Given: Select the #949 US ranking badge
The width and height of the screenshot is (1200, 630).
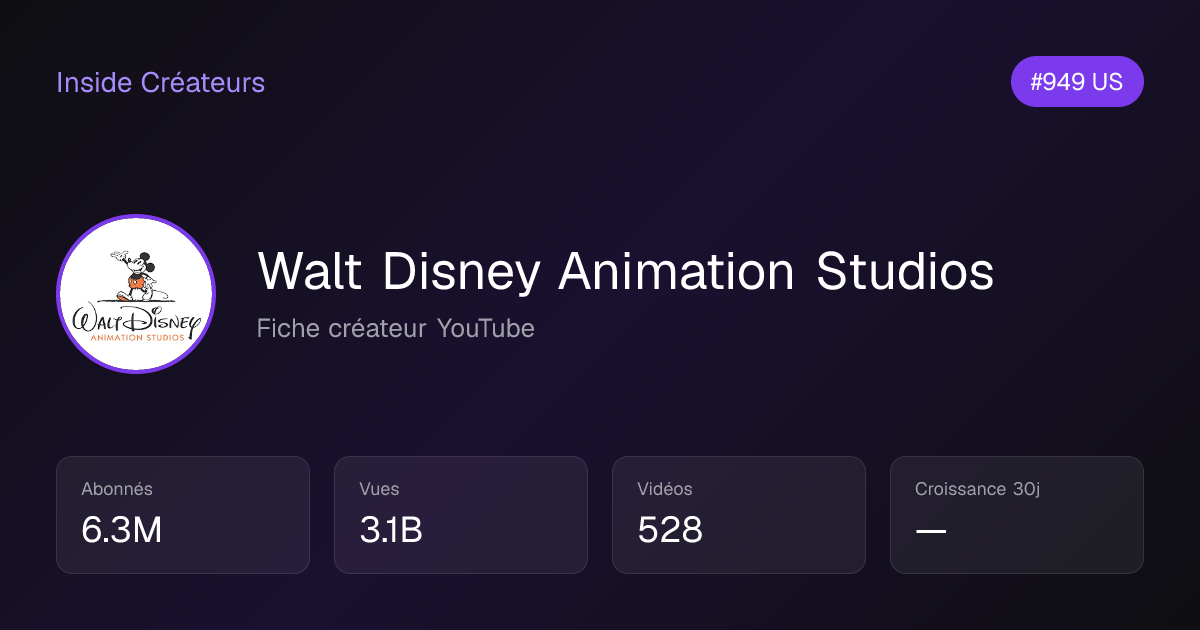Looking at the screenshot, I should 1077,82.
